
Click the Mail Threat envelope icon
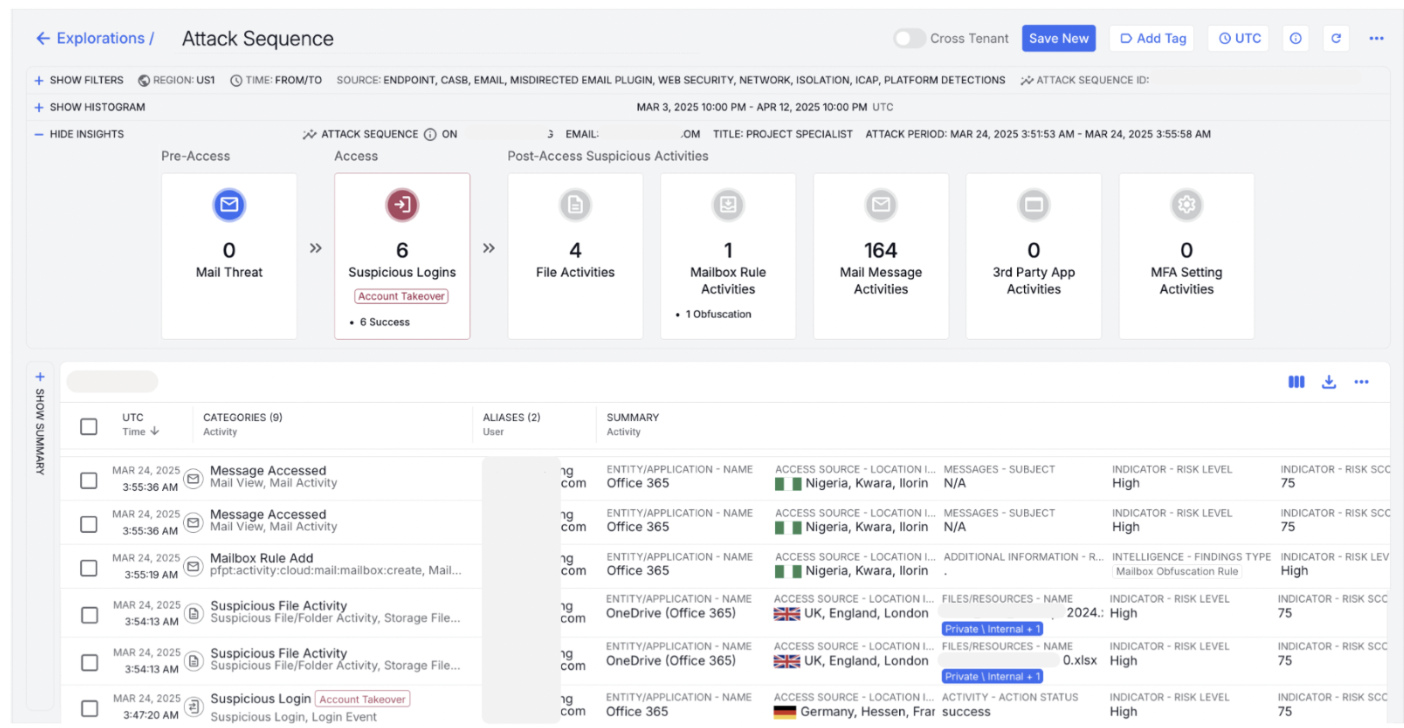(x=229, y=205)
